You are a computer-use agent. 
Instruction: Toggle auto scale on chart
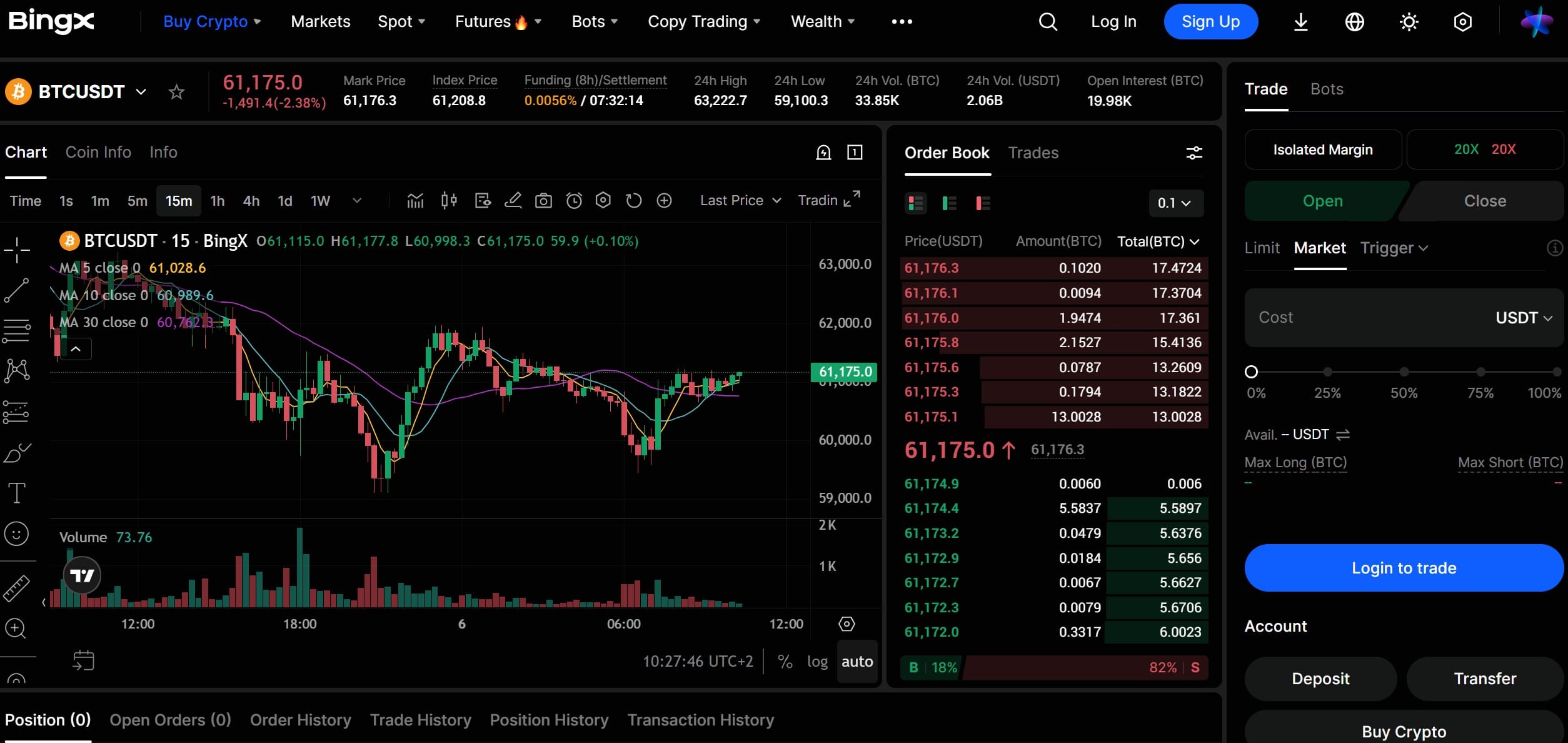coord(857,661)
